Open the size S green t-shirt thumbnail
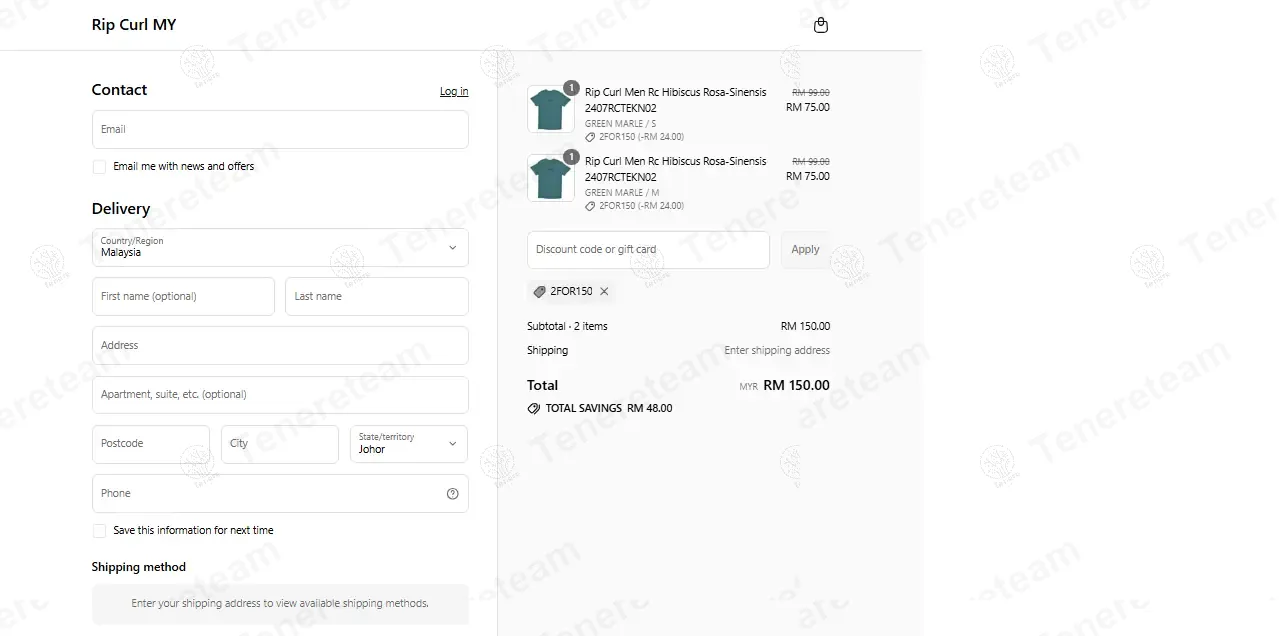 pos(550,109)
